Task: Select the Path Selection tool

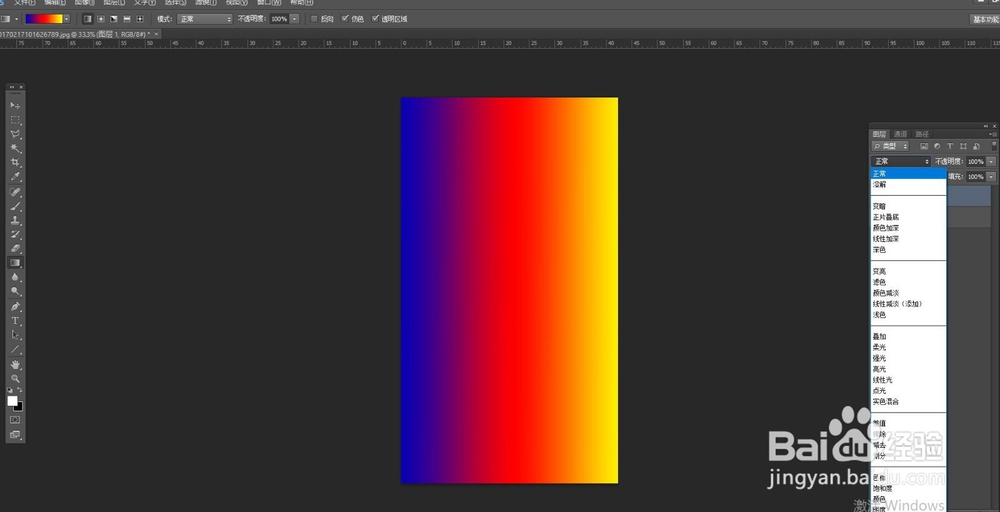Action: point(15,335)
